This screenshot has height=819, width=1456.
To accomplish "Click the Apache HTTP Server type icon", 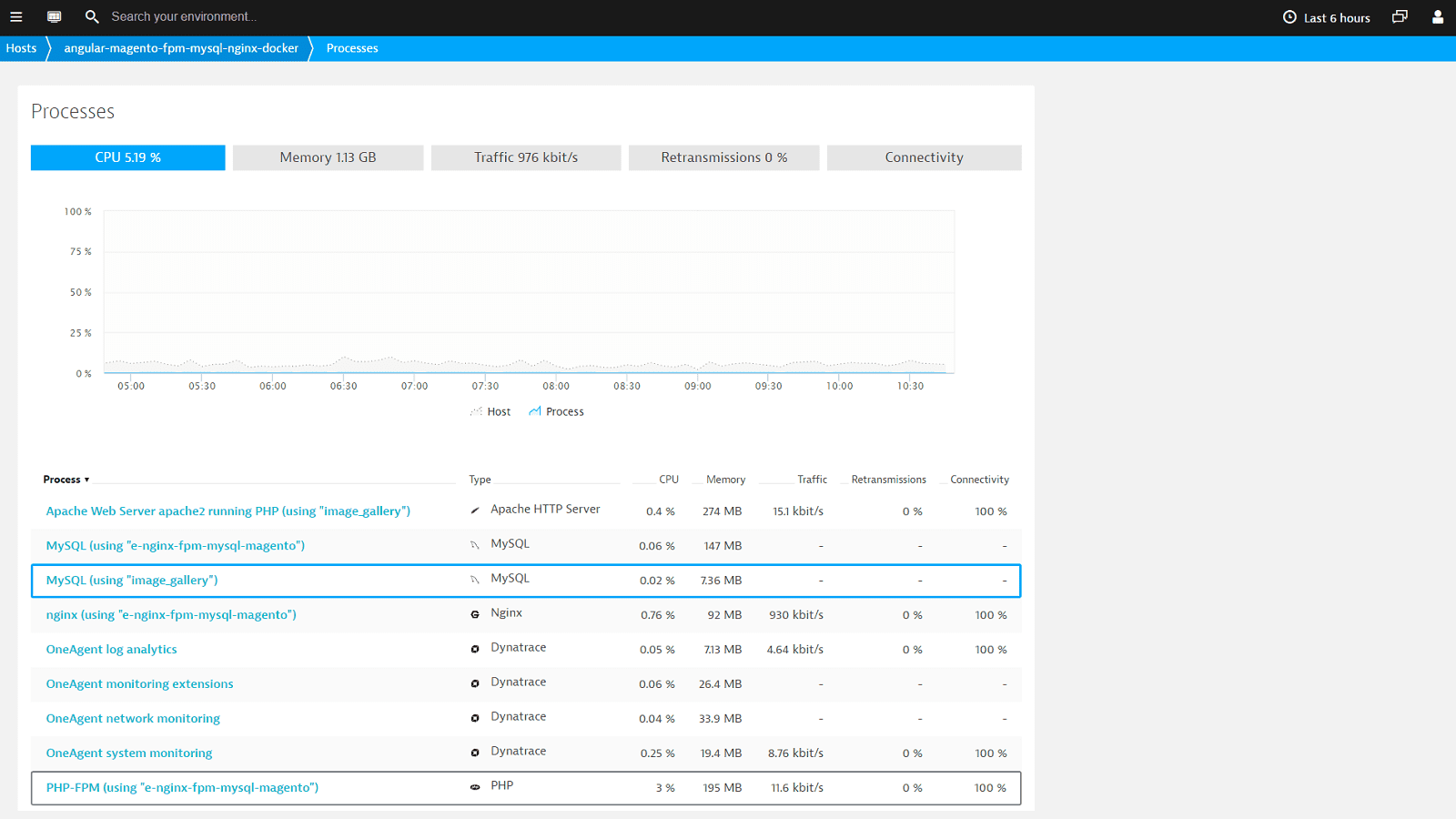I will click(475, 511).
